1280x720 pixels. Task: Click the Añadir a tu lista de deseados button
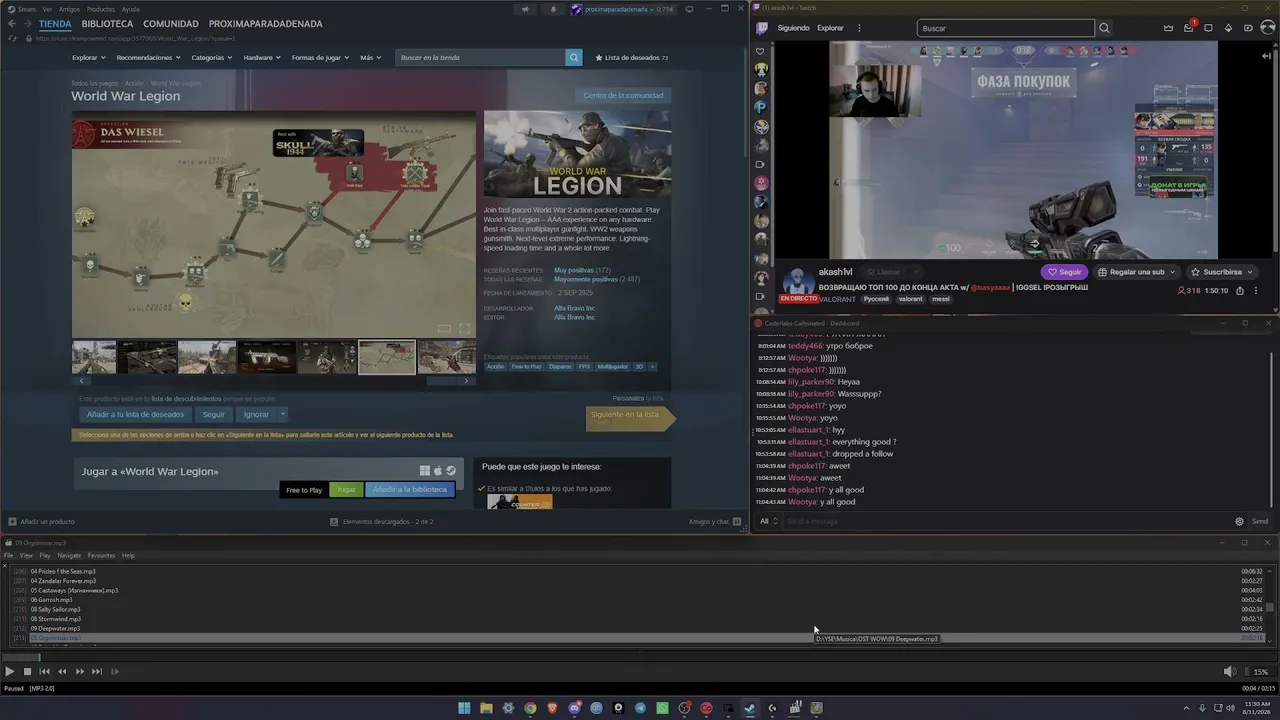point(136,414)
